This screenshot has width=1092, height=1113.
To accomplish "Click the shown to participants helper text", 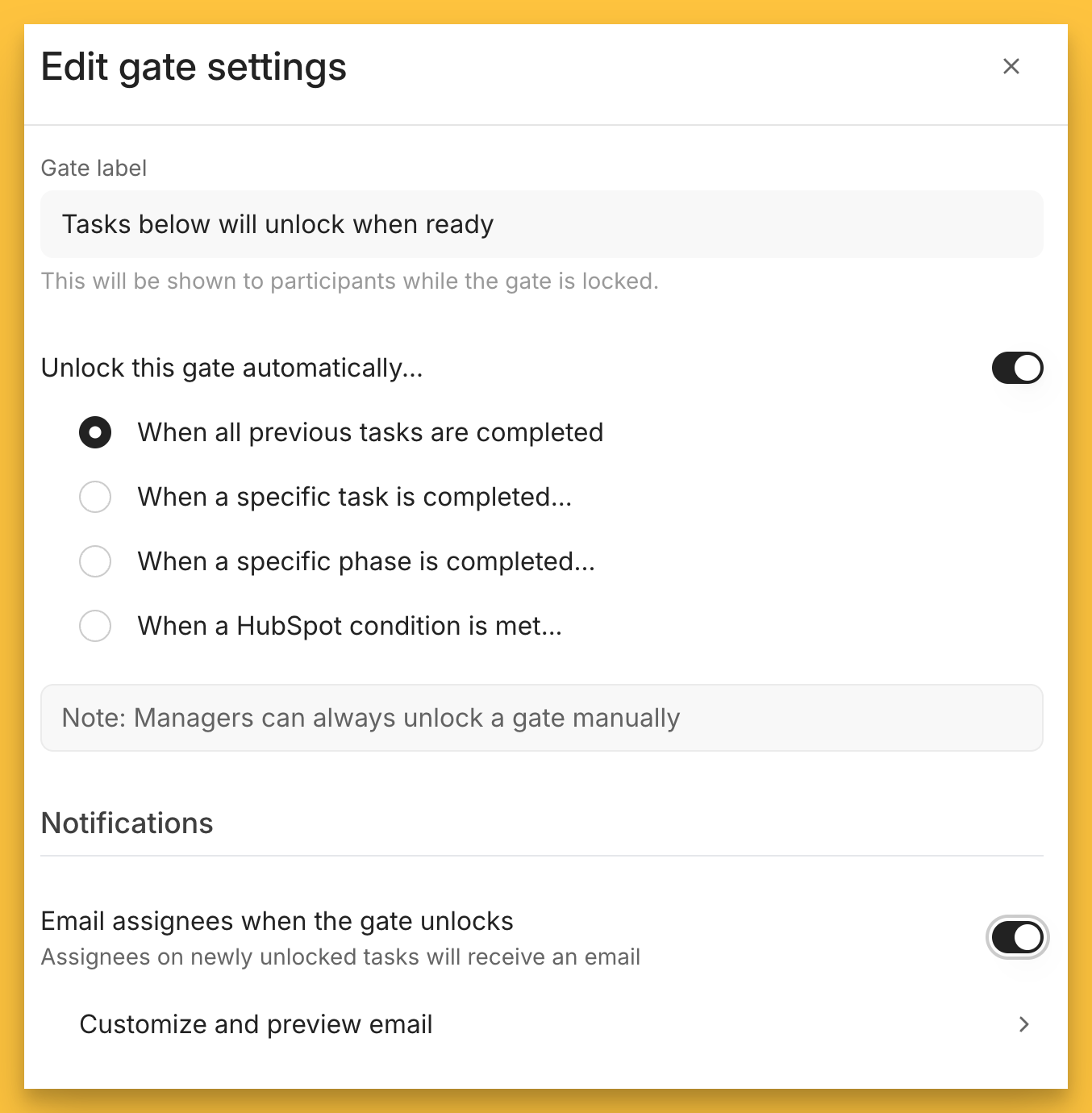I will pyautogui.click(x=349, y=281).
